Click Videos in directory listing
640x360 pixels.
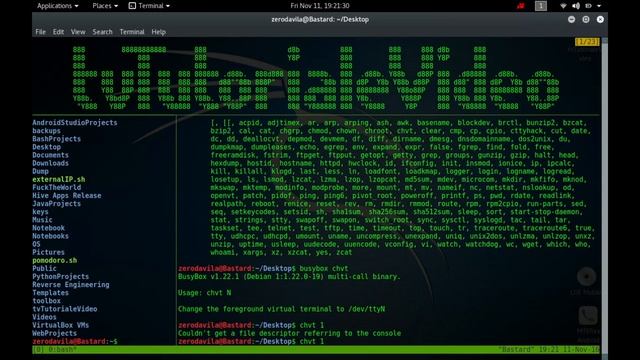44,317
